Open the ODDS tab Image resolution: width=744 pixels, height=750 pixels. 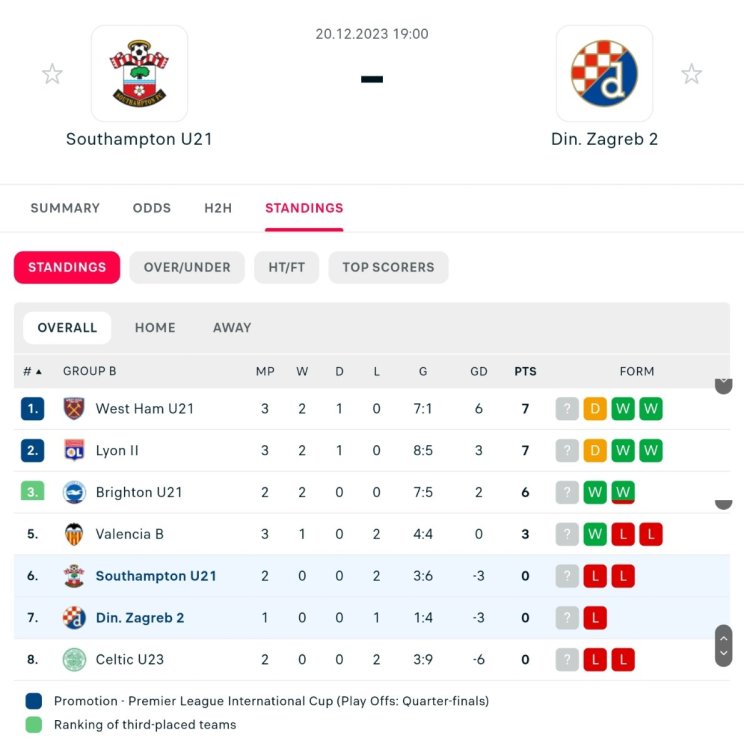[152, 208]
